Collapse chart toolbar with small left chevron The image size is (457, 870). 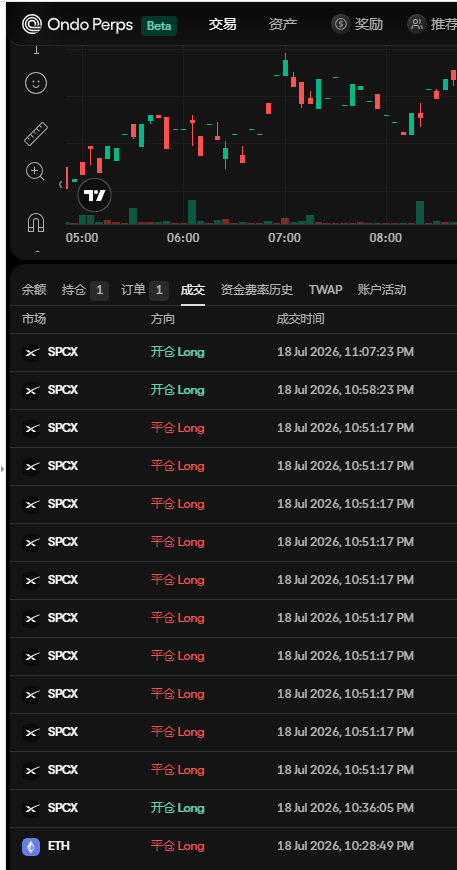pyautogui.click(x=60, y=185)
